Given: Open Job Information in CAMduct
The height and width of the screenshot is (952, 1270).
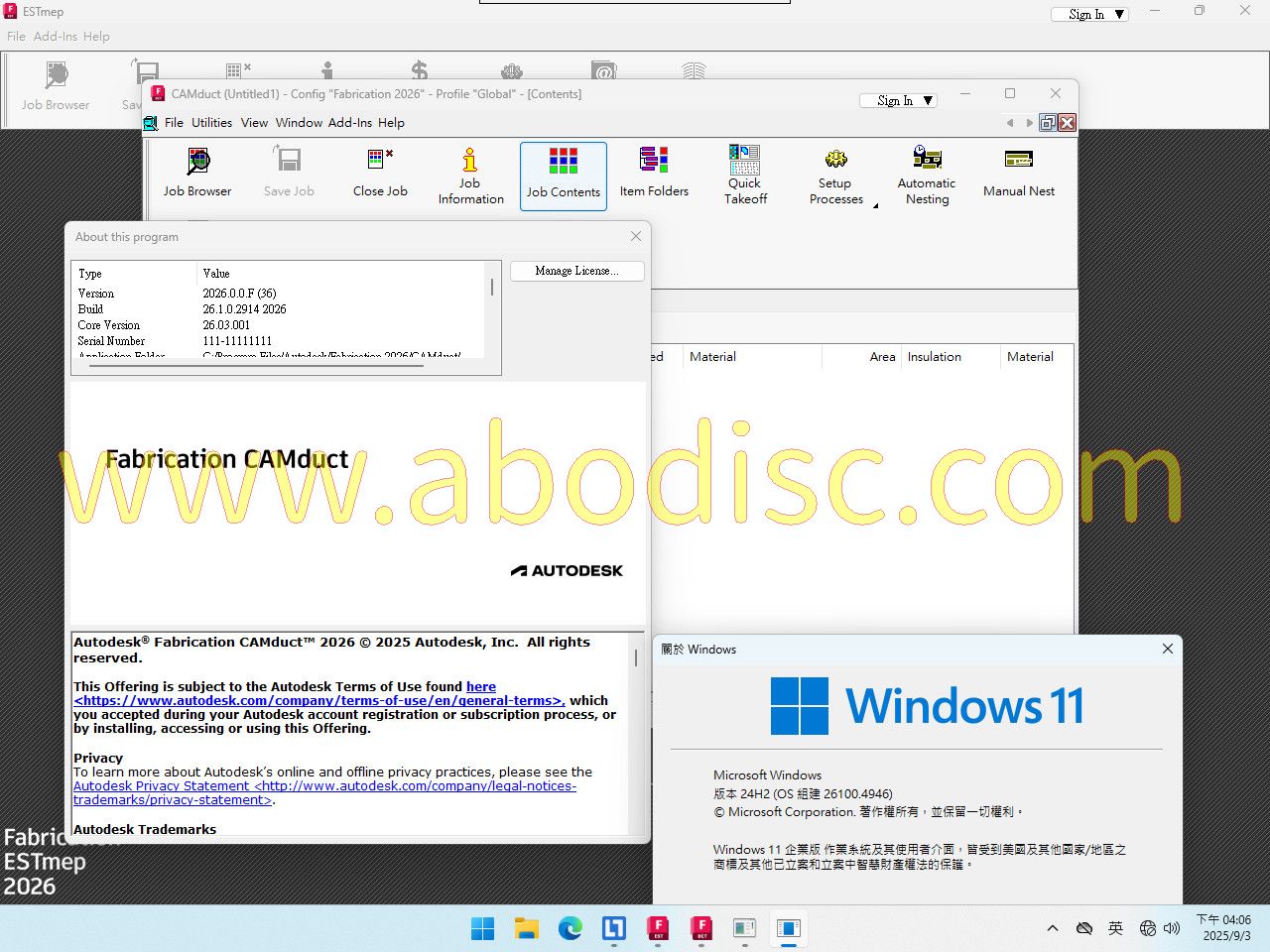Looking at the screenshot, I should point(470,176).
